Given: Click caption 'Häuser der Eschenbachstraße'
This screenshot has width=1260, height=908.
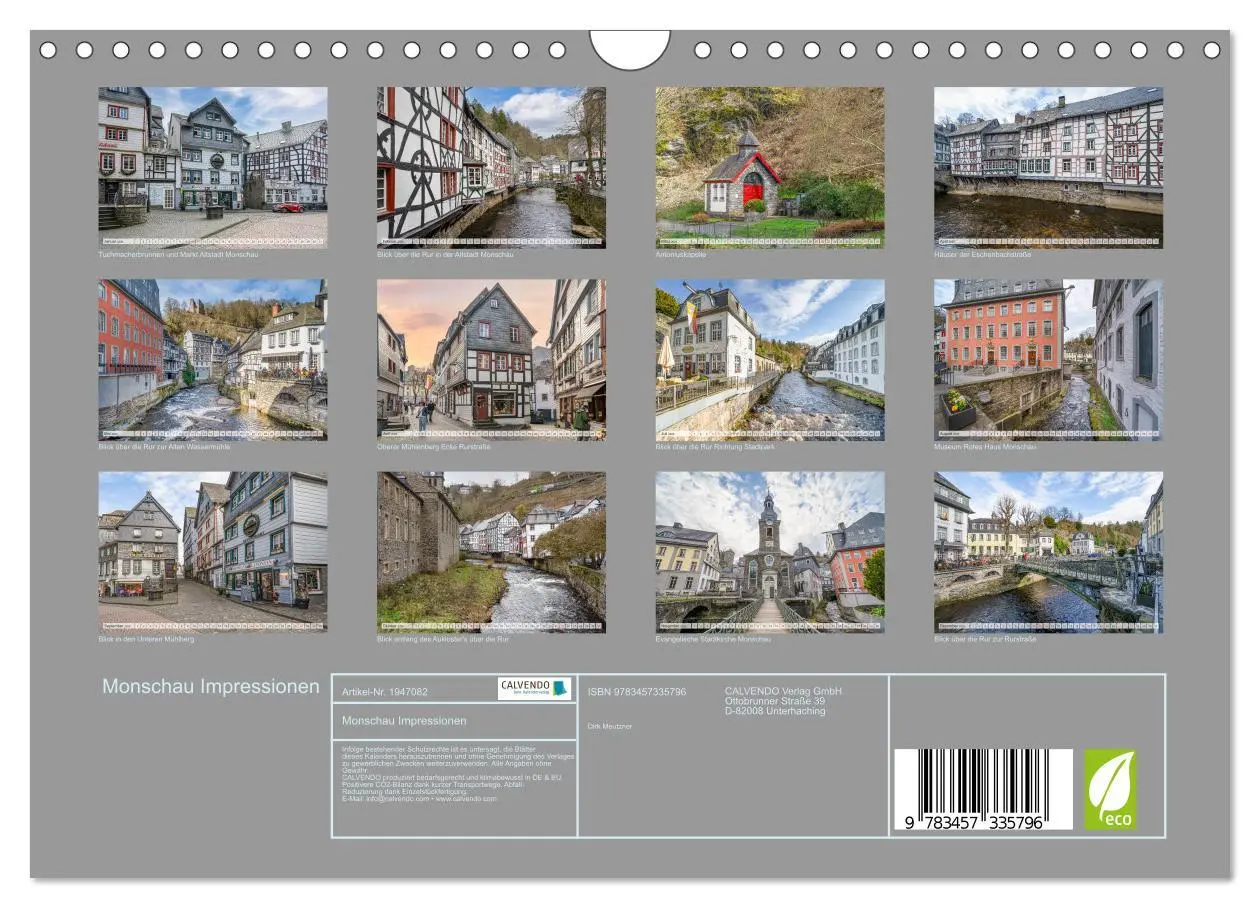Looking at the screenshot, I should coord(983,254).
